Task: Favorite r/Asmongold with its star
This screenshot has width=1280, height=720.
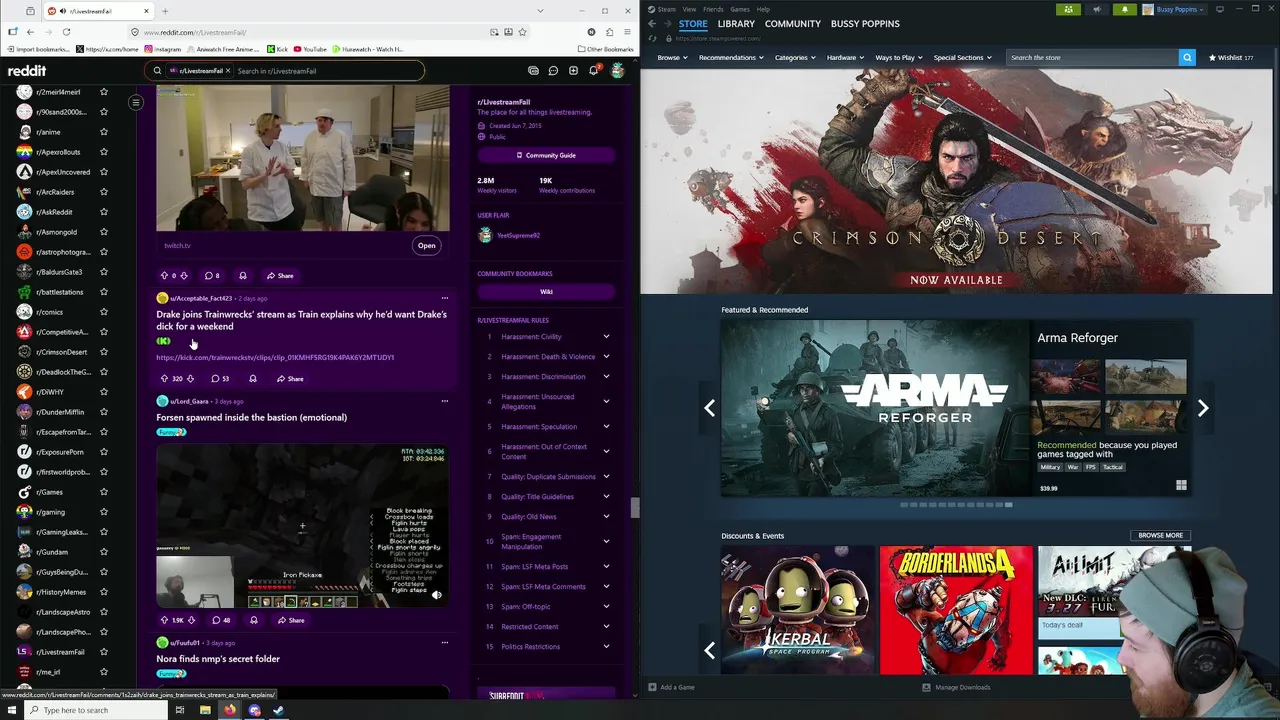Action: pos(103,232)
